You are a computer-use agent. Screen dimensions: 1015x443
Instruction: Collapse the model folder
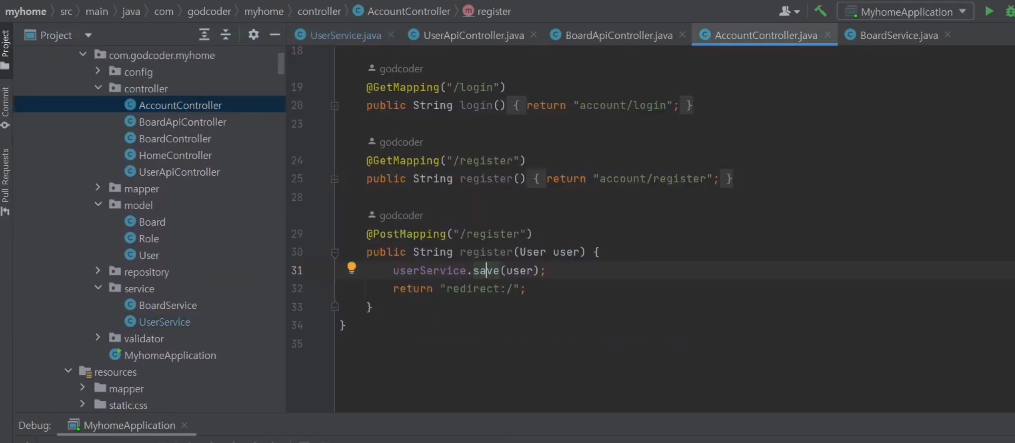tap(98, 205)
